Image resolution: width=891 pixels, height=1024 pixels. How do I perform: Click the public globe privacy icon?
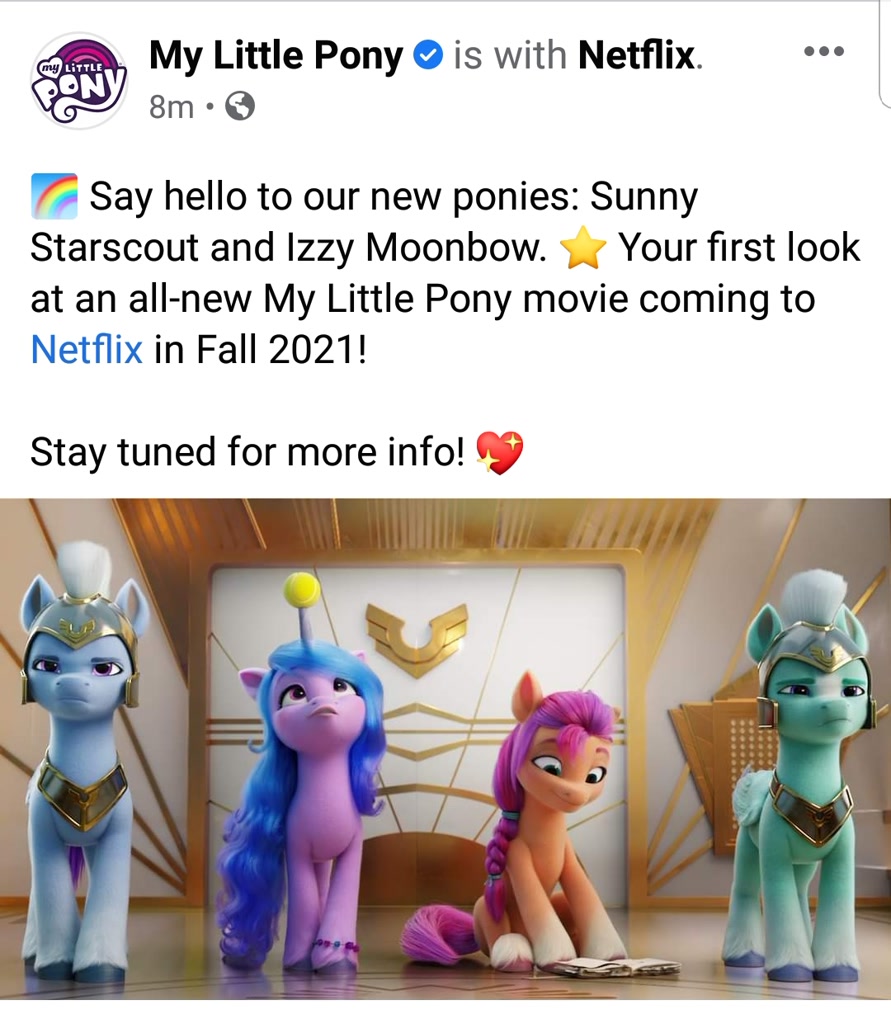(x=240, y=106)
